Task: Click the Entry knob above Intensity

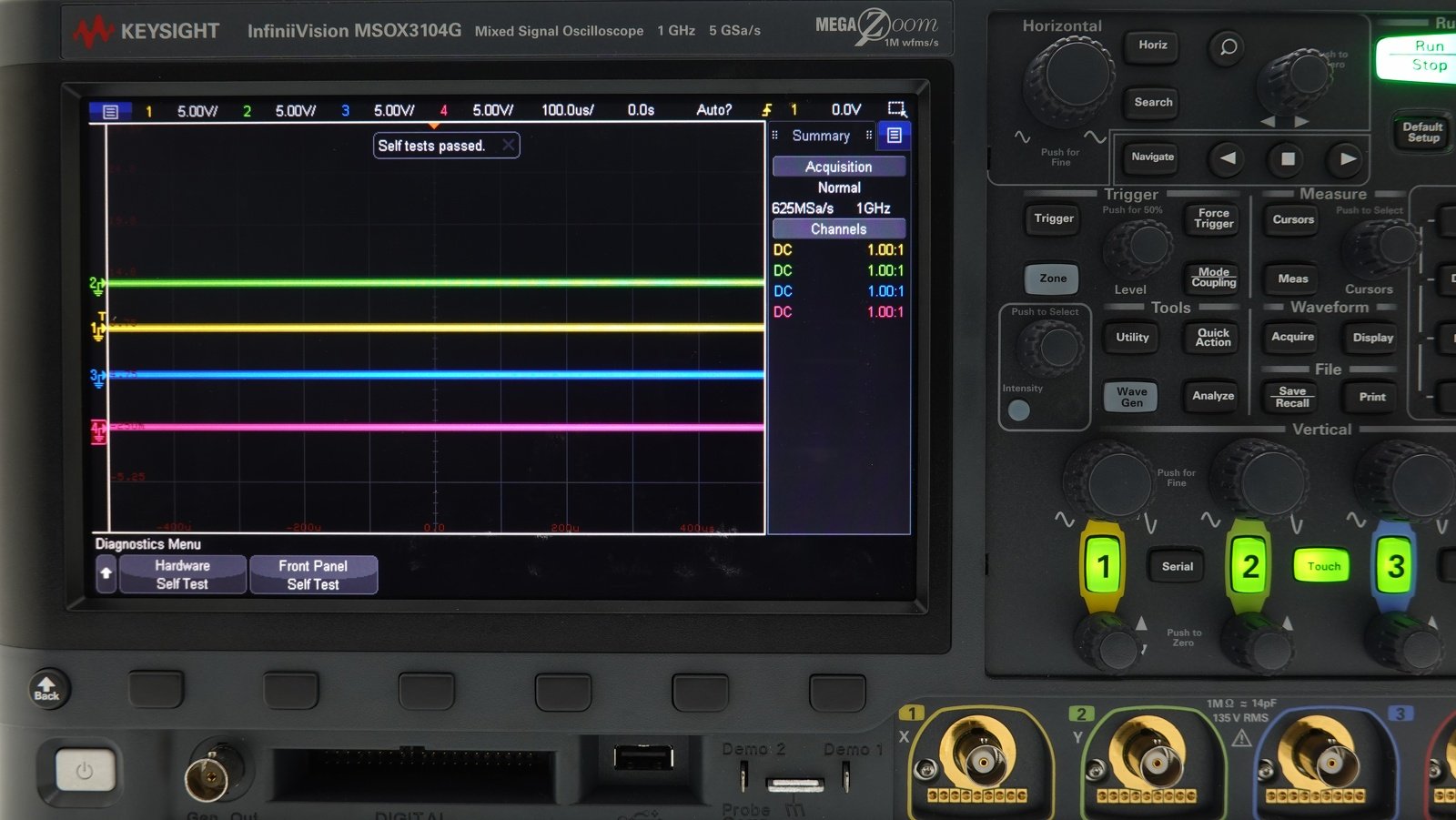Action: pyautogui.click(x=1051, y=348)
